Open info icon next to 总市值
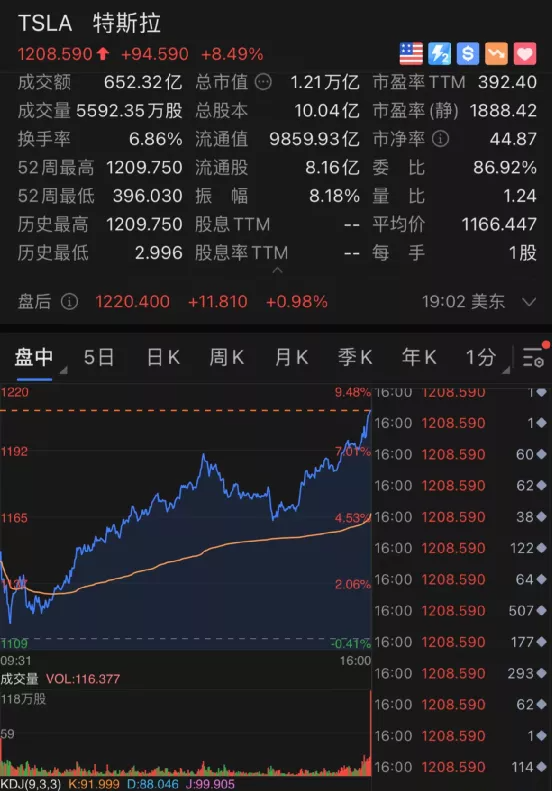The image size is (552, 791). pyautogui.click(x=263, y=82)
